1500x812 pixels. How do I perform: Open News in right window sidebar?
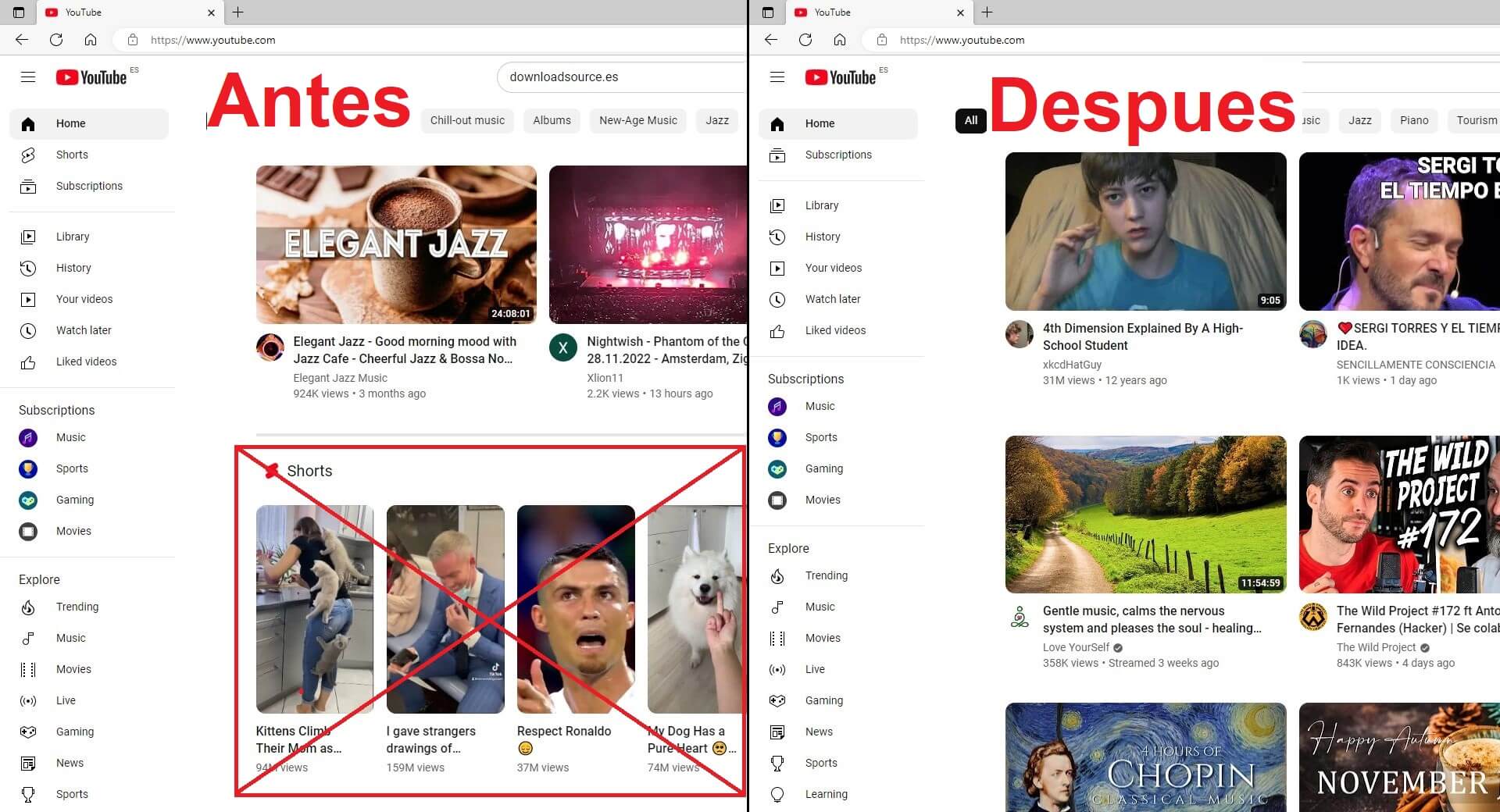point(838,732)
